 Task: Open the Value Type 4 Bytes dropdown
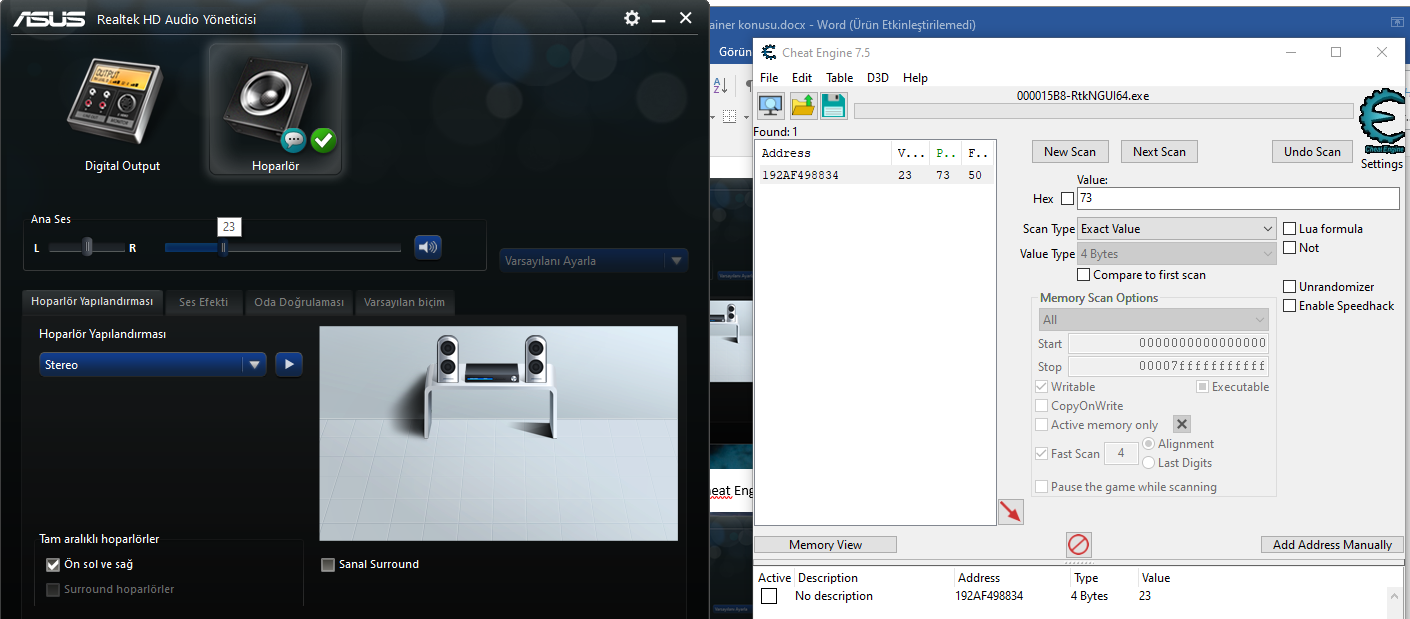coord(1176,254)
